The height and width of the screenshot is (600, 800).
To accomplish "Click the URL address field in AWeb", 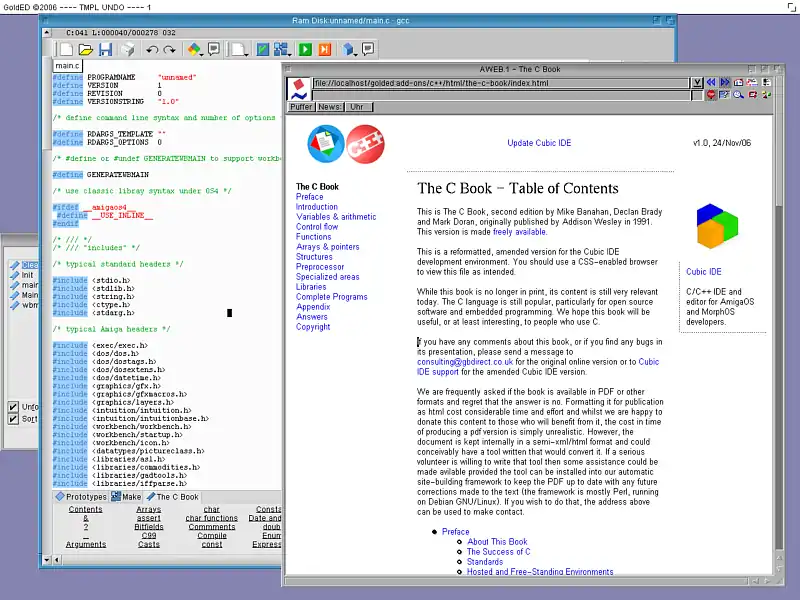I will 500,82.
